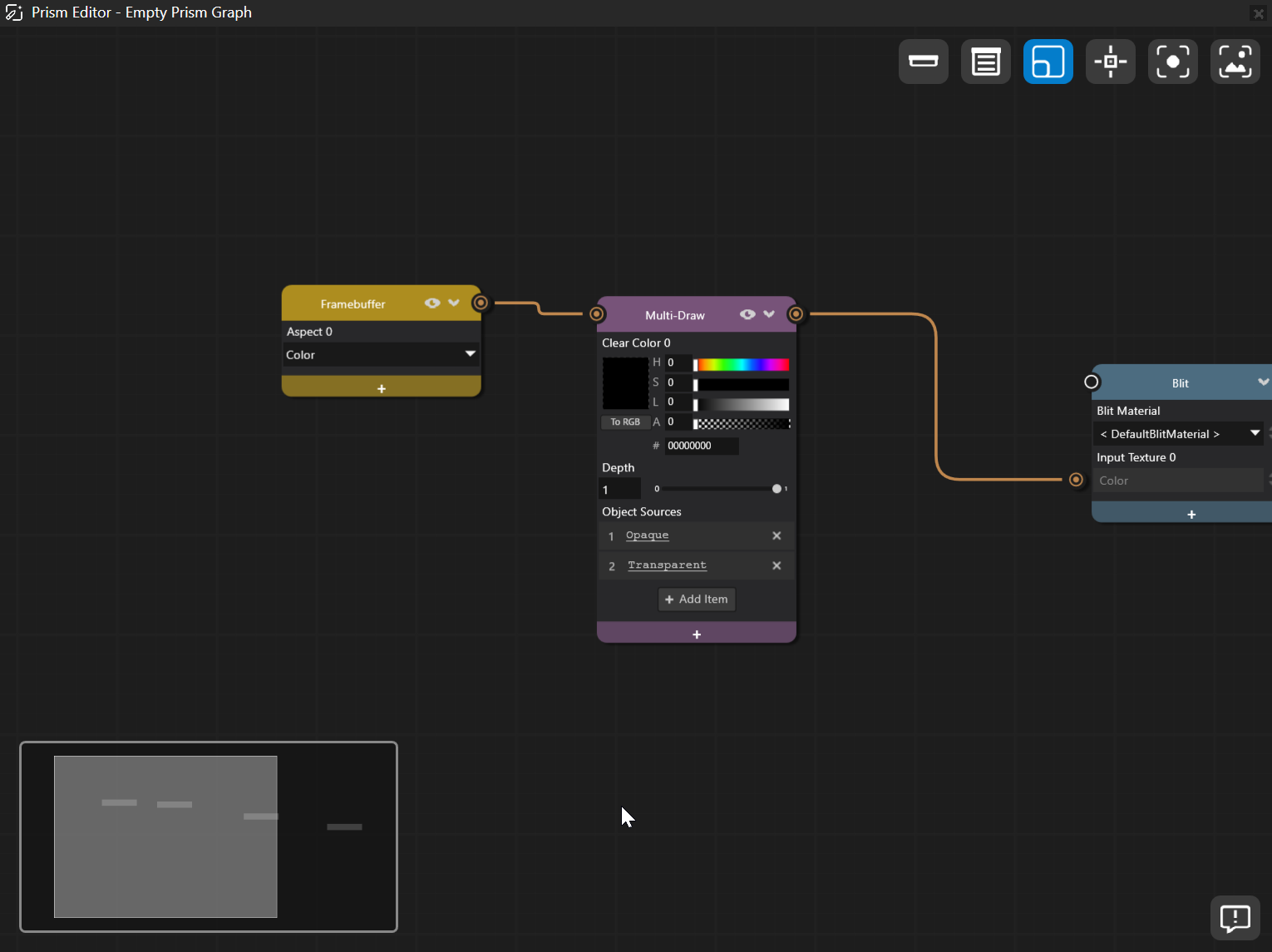Open the feedback speech bubble icon
The width and height of the screenshot is (1272, 952).
[x=1235, y=918]
